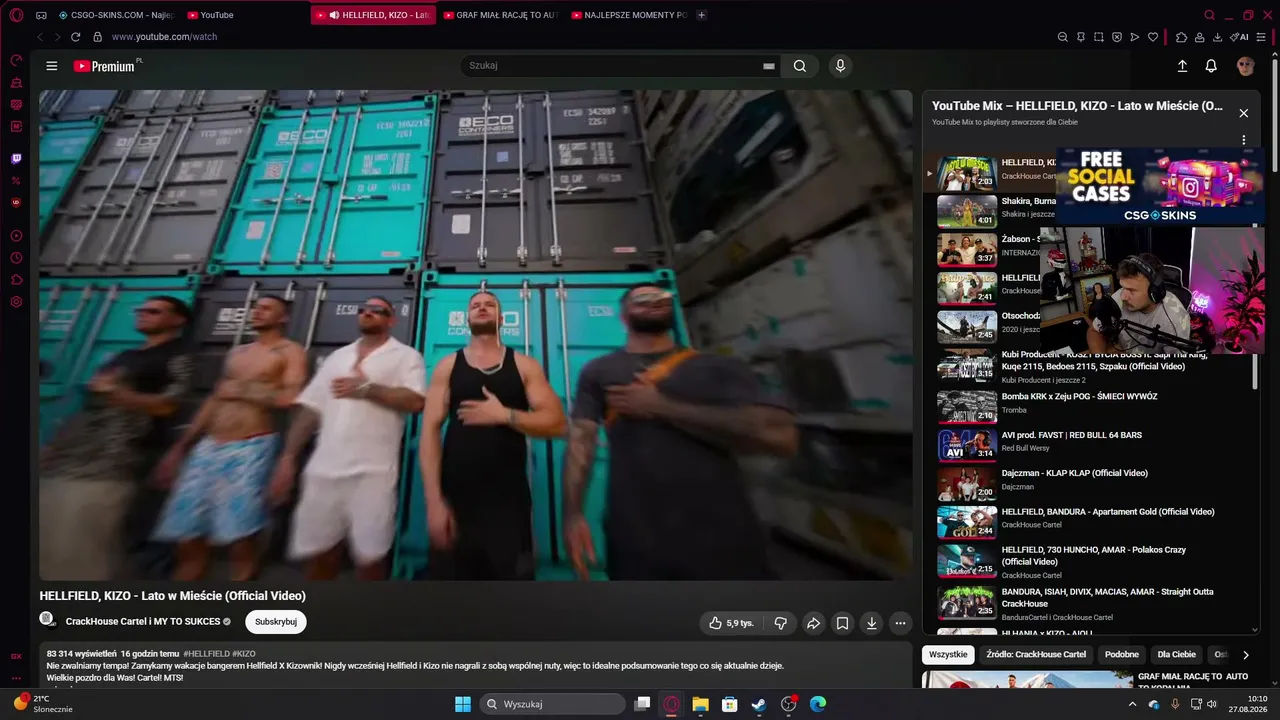
Task: Switch to GRAF MIAŁ RACJĘ browser tab
Action: (x=499, y=15)
